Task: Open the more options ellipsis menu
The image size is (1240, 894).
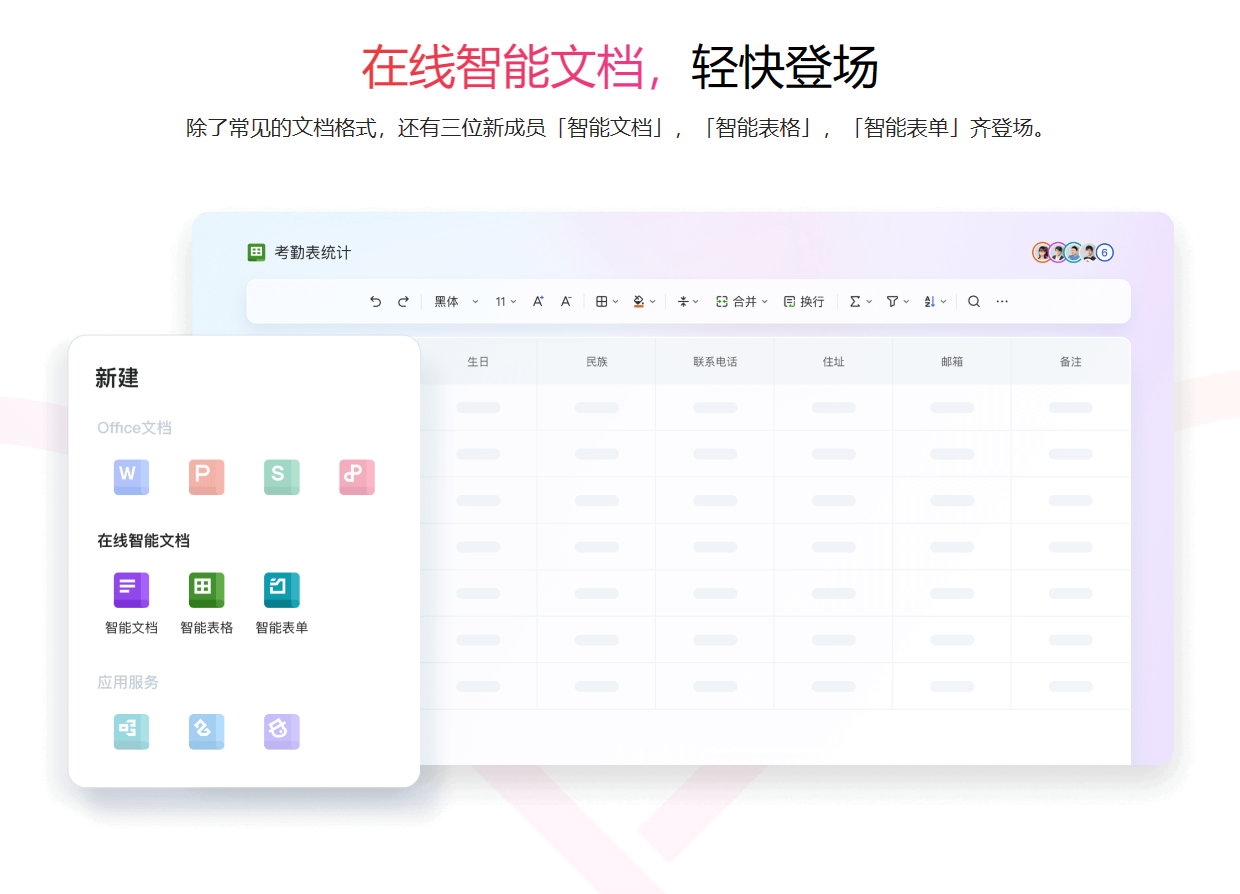Action: coord(1001,301)
